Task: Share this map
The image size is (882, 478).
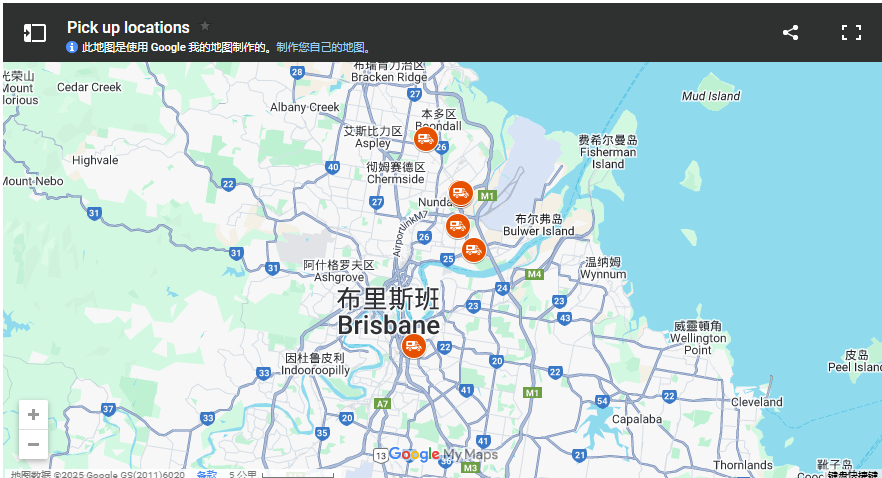Action: [x=790, y=33]
